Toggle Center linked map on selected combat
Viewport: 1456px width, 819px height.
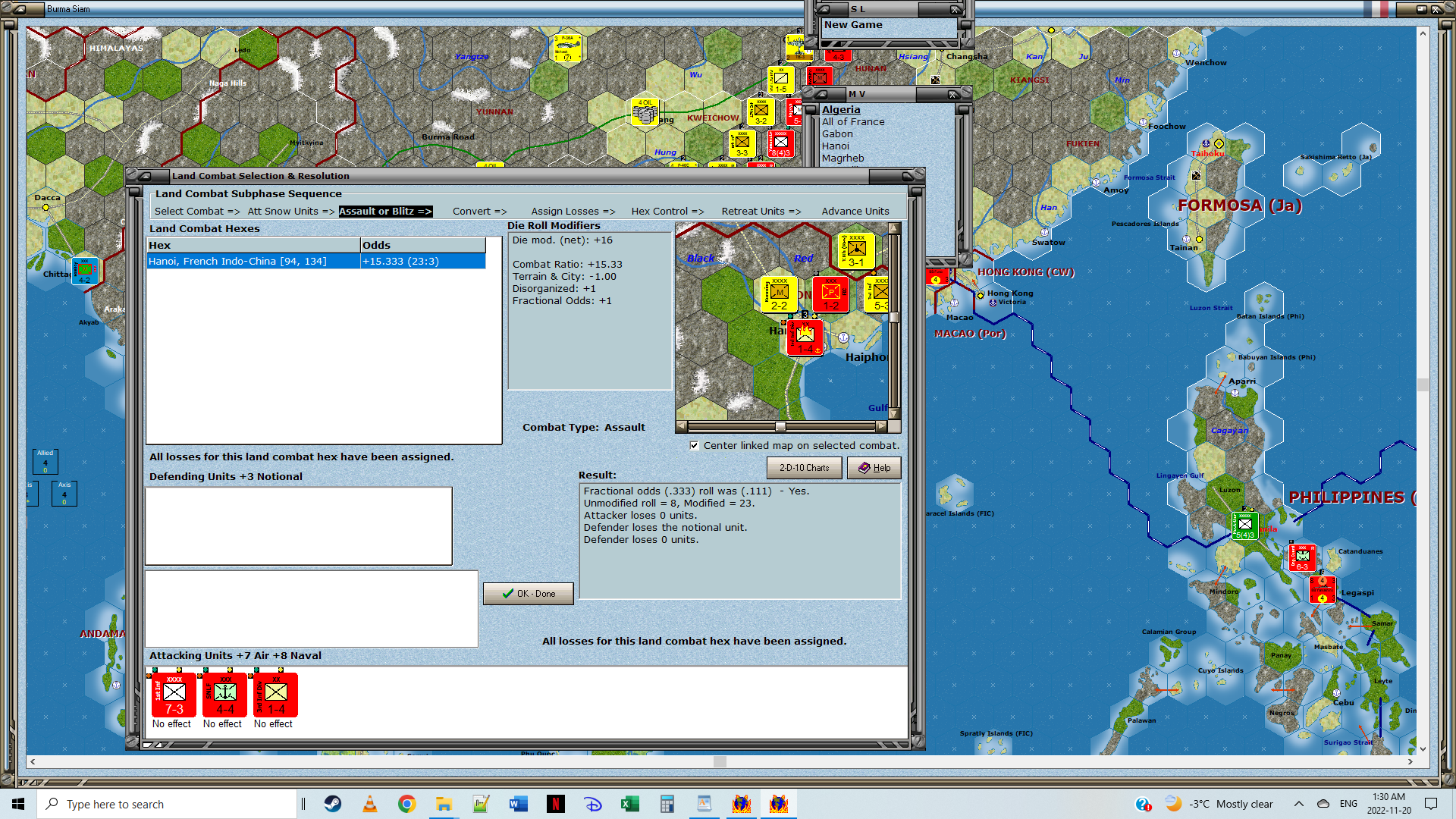point(694,446)
